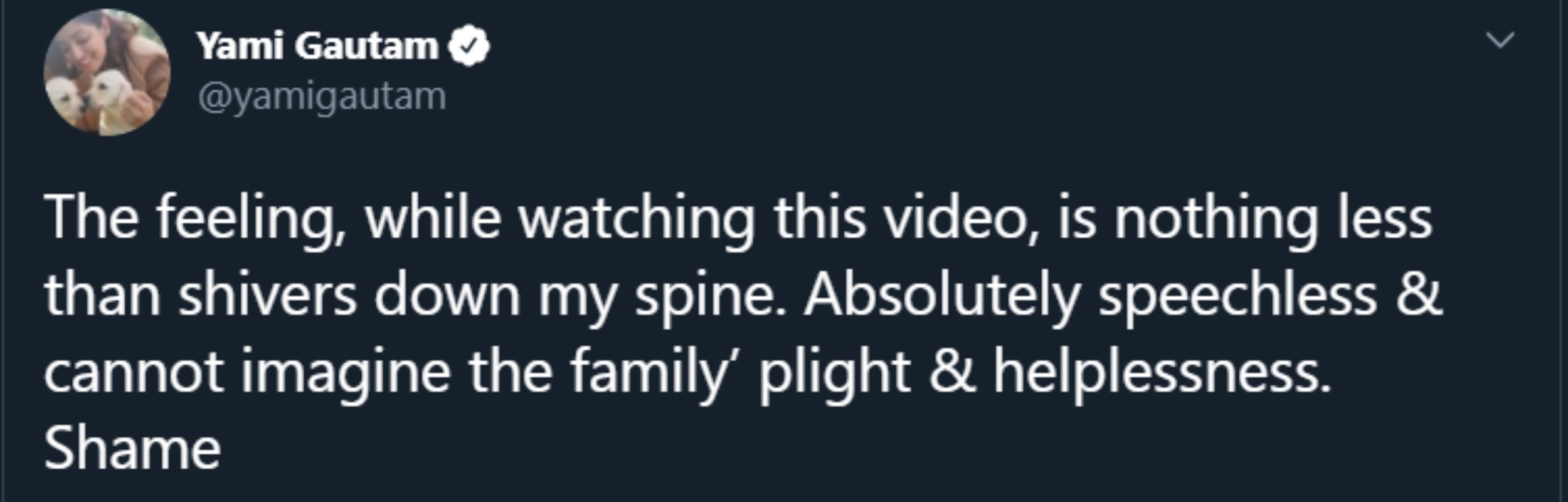The height and width of the screenshot is (502, 1568).
Task: Open Yami Gautam's profile picture
Action: click(107, 72)
